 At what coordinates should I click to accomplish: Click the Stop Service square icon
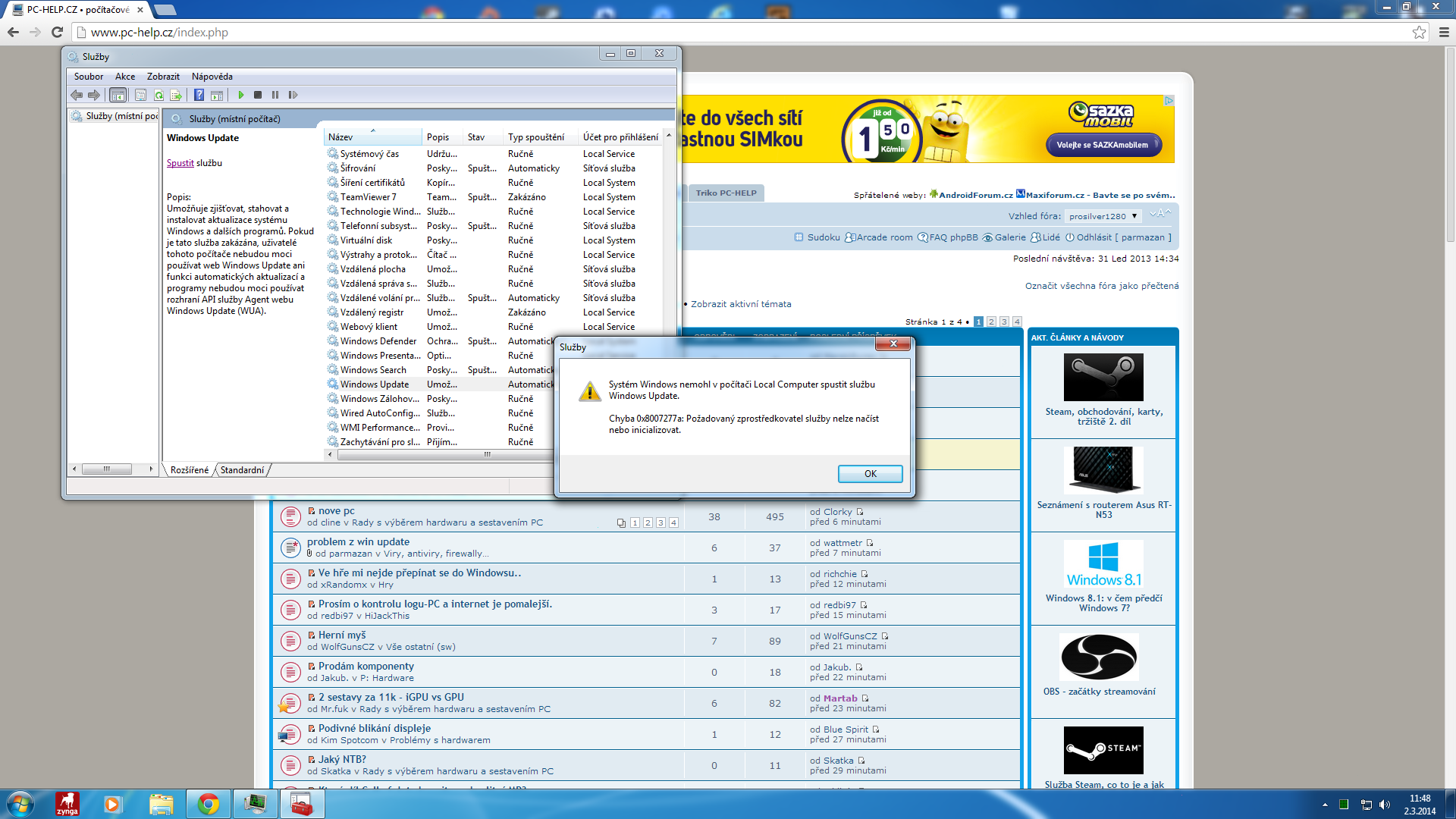pos(258,95)
